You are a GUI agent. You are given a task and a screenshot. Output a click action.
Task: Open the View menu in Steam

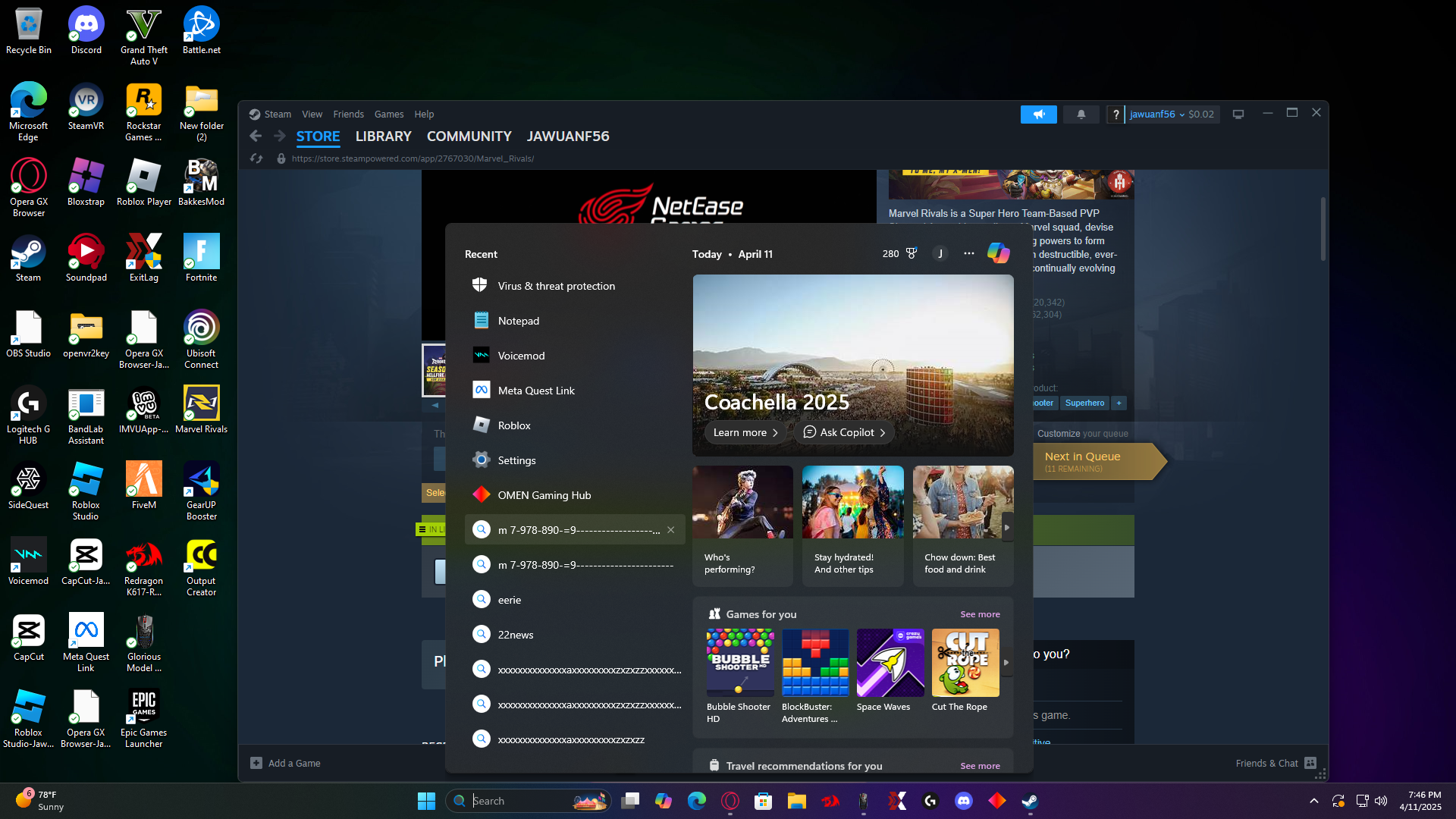312,115
